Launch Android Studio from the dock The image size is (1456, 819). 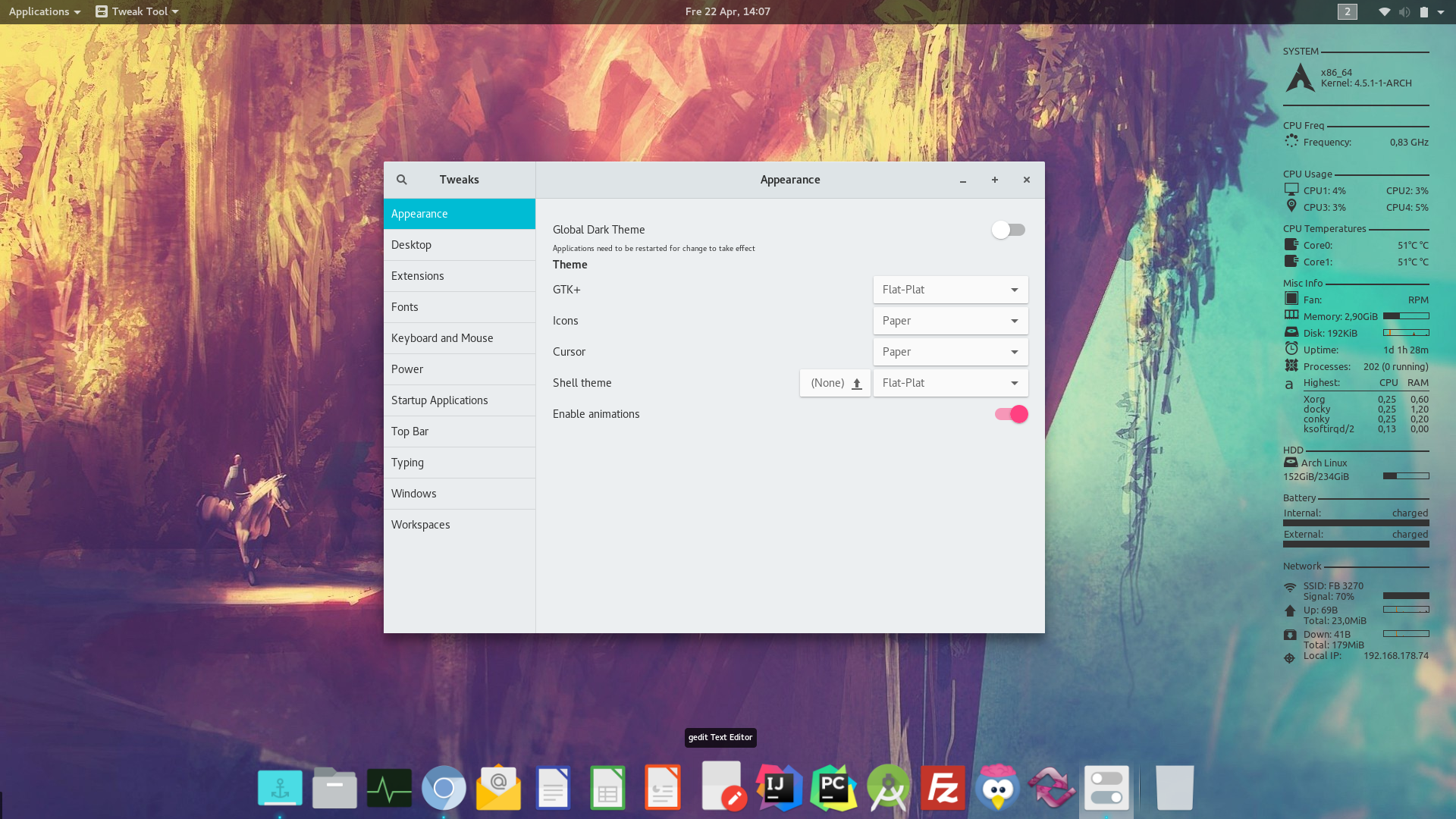point(888,788)
